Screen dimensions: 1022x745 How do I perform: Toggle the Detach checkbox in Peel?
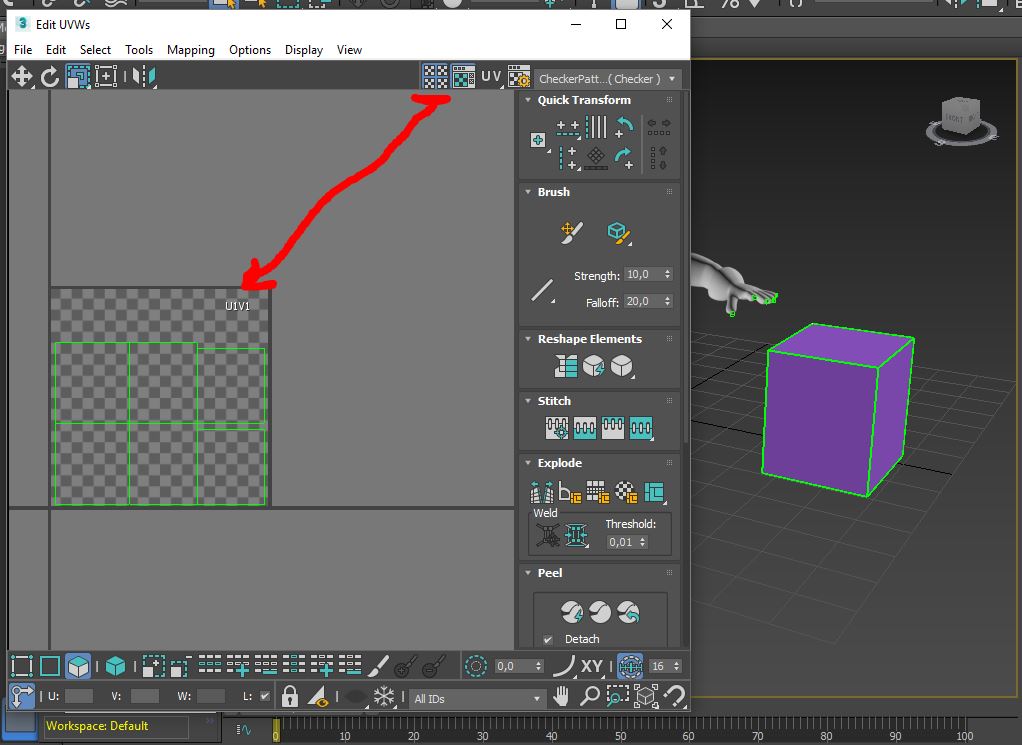547,639
